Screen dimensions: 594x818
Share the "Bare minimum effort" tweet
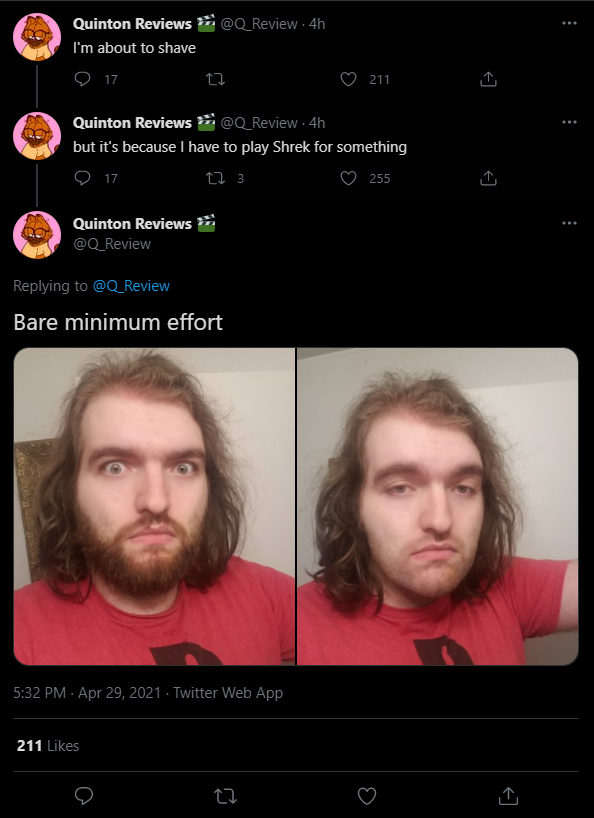(508, 796)
